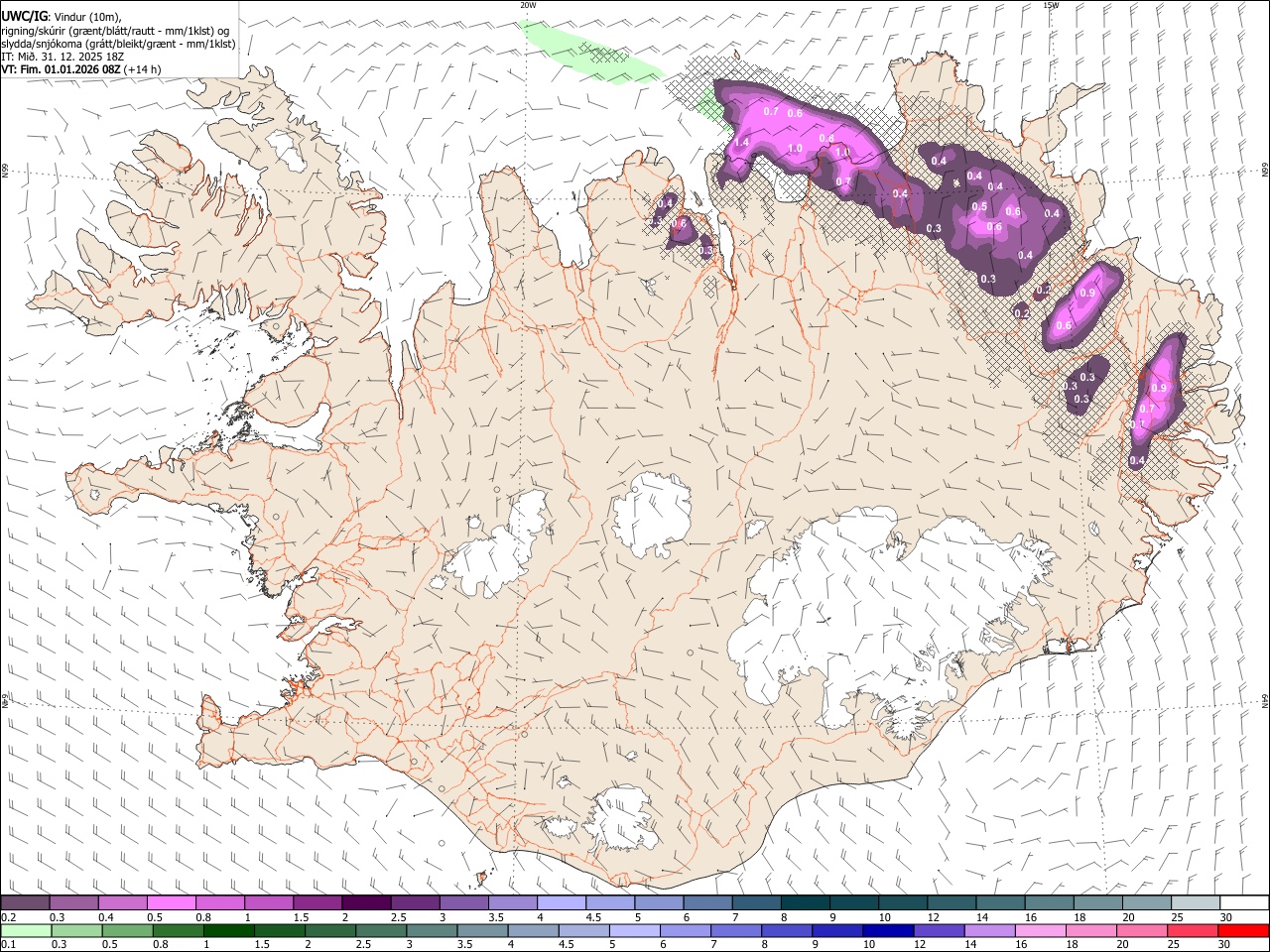Click the light lavender 4 snow-scale swatch
Viewport: 1270px width, 952px height.
click(561, 902)
